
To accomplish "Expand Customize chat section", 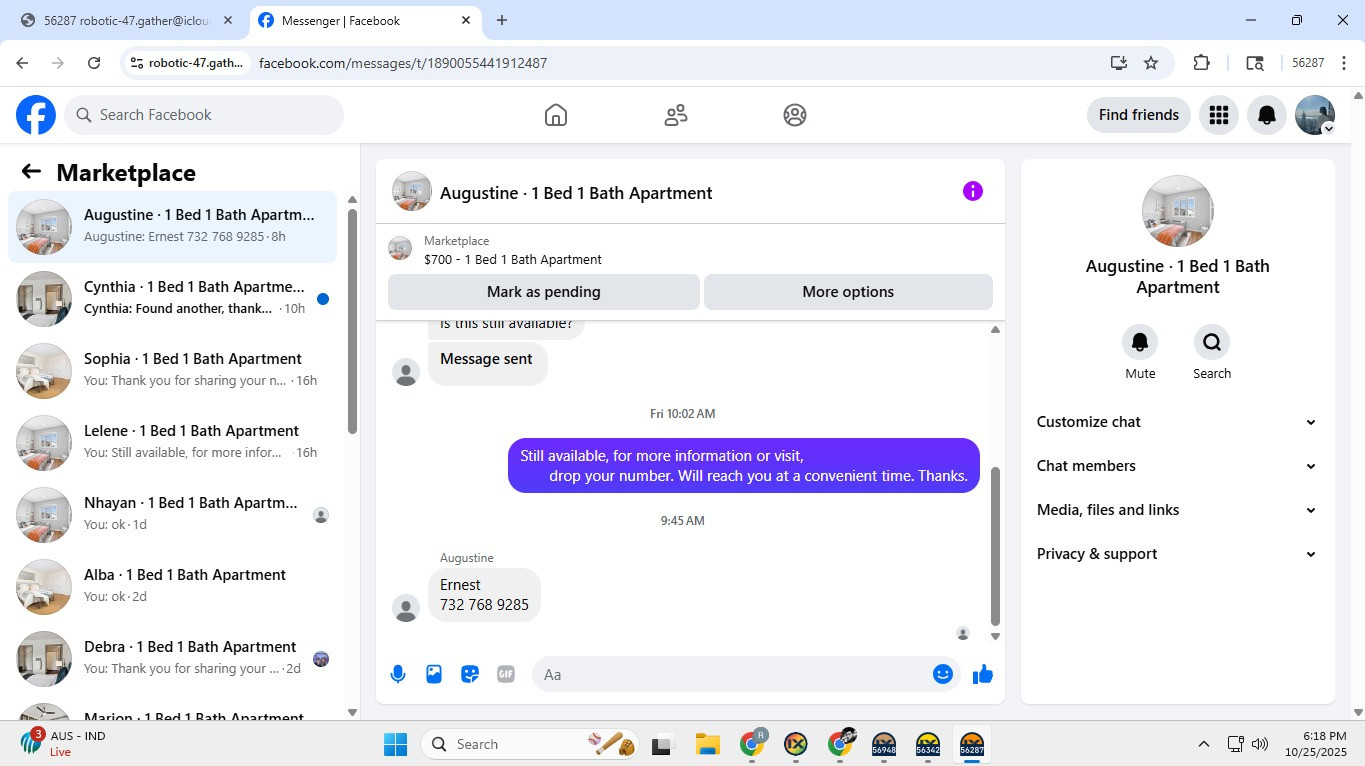I will tap(1177, 422).
